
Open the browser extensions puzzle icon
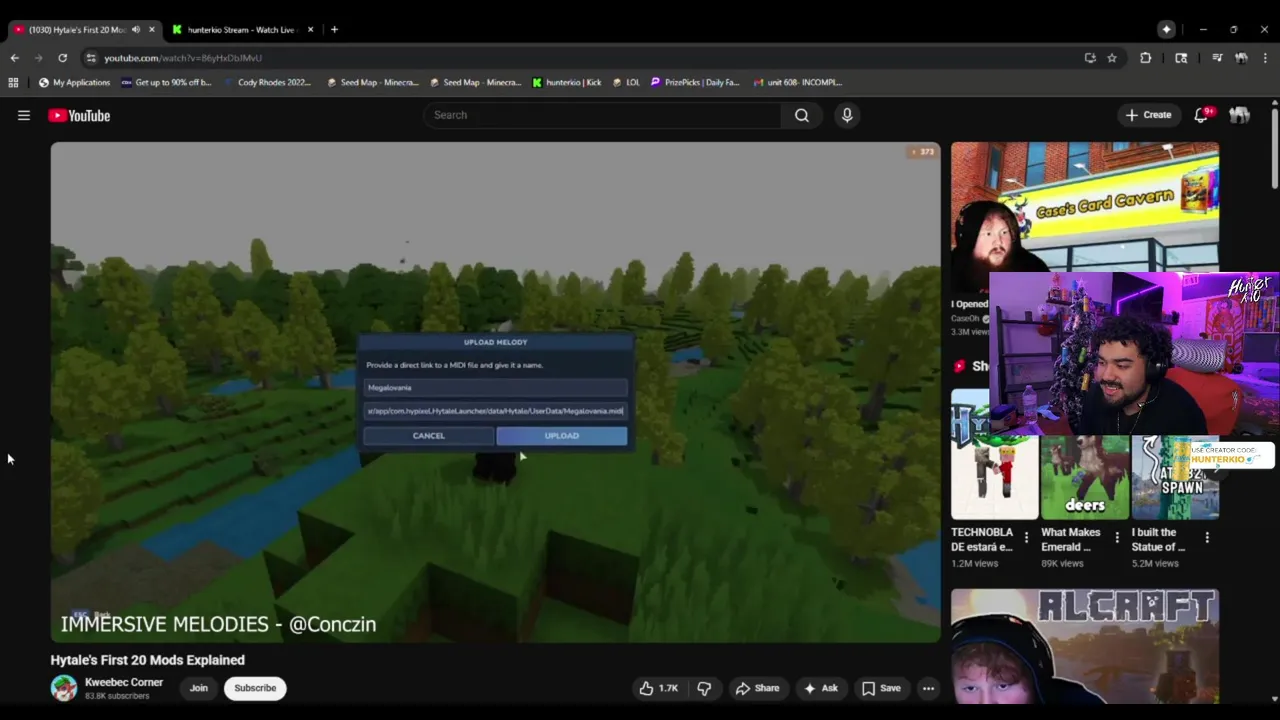(x=1146, y=58)
